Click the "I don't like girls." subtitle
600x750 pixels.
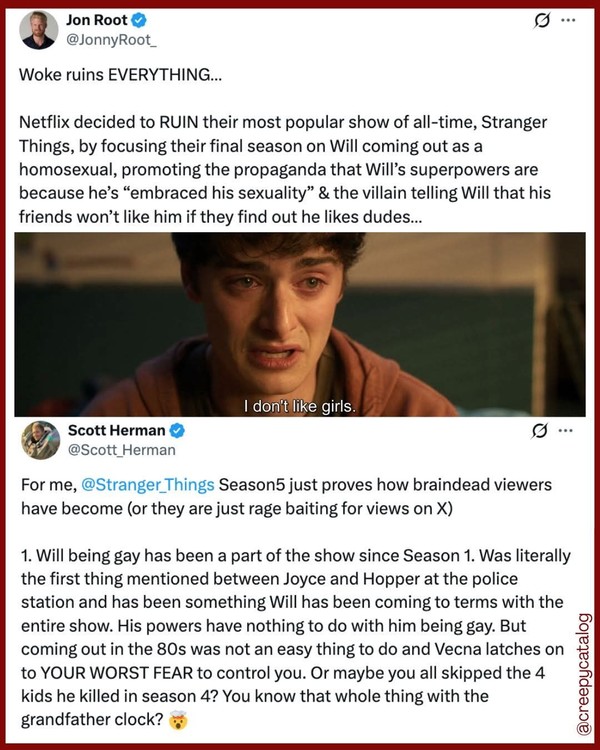300,407
